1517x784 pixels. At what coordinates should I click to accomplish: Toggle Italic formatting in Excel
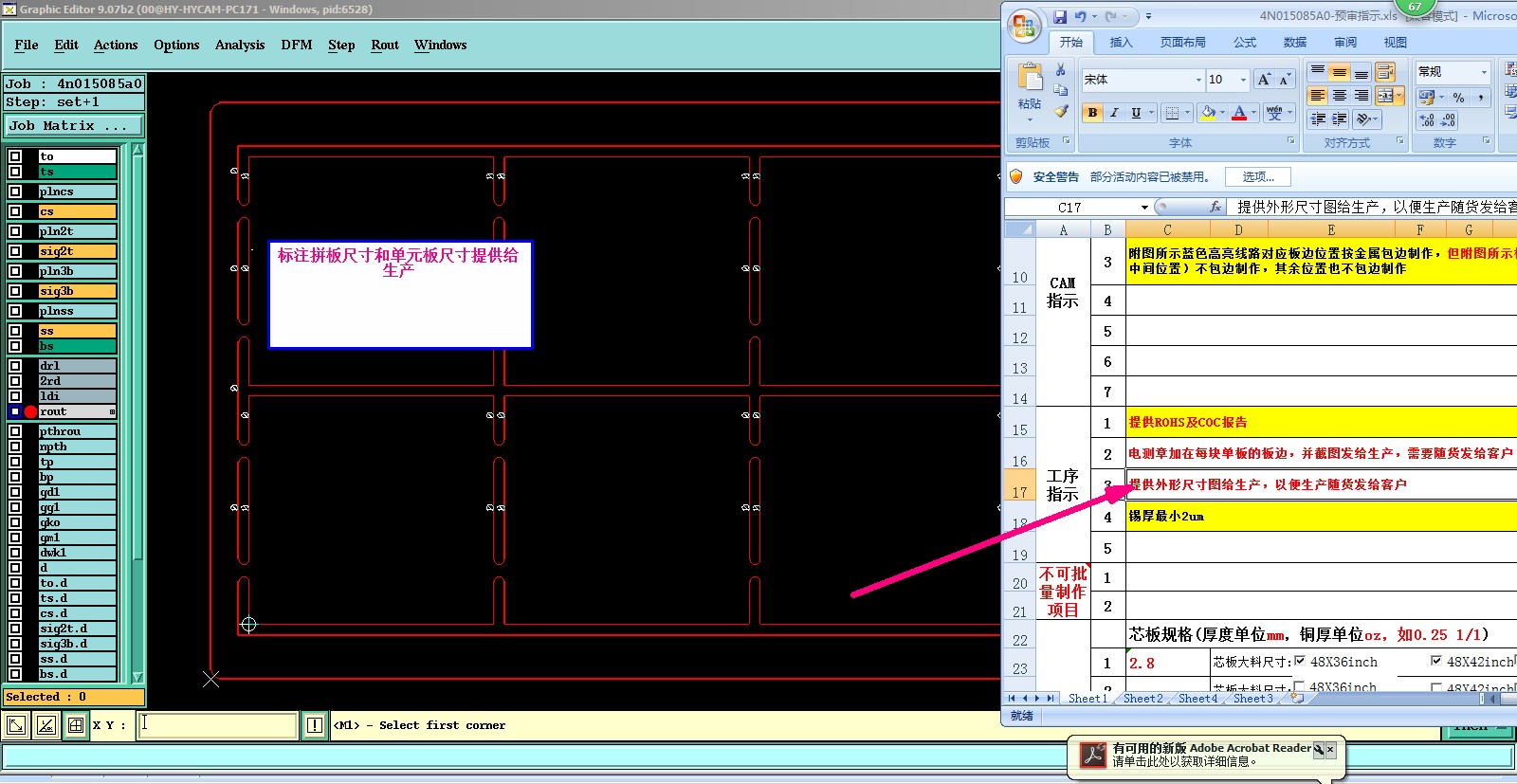[1114, 113]
